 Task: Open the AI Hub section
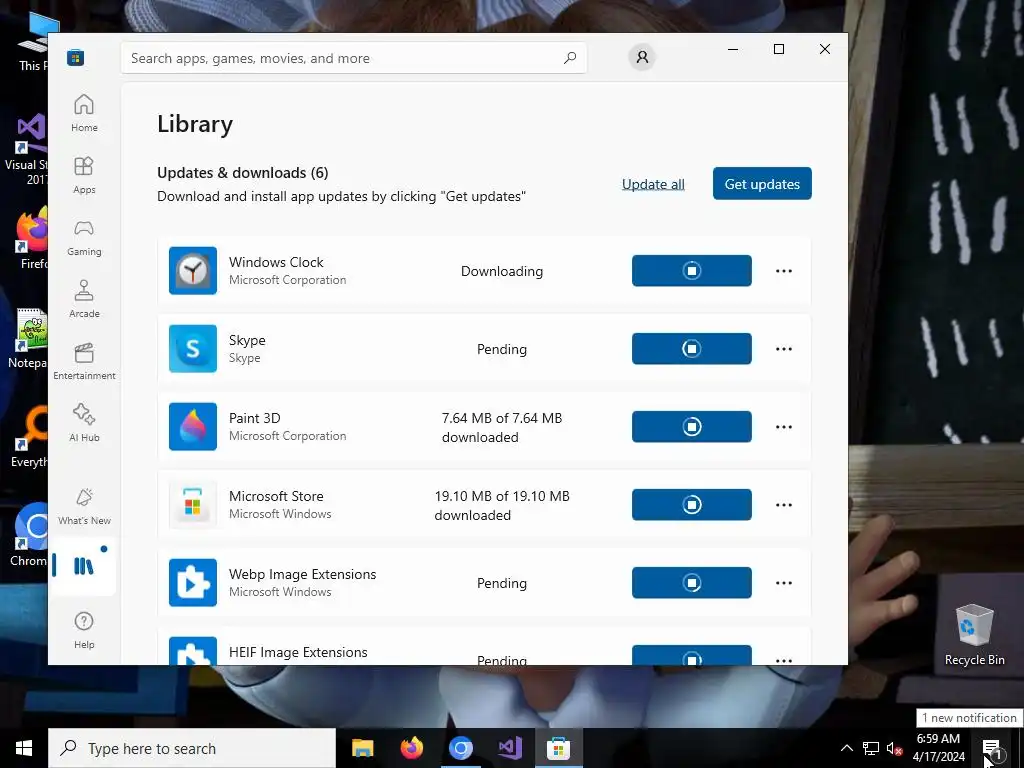[x=84, y=423]
